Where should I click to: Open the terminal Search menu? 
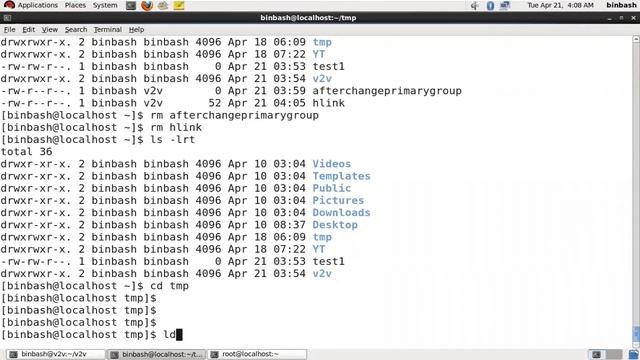click(x=76, y=29)
